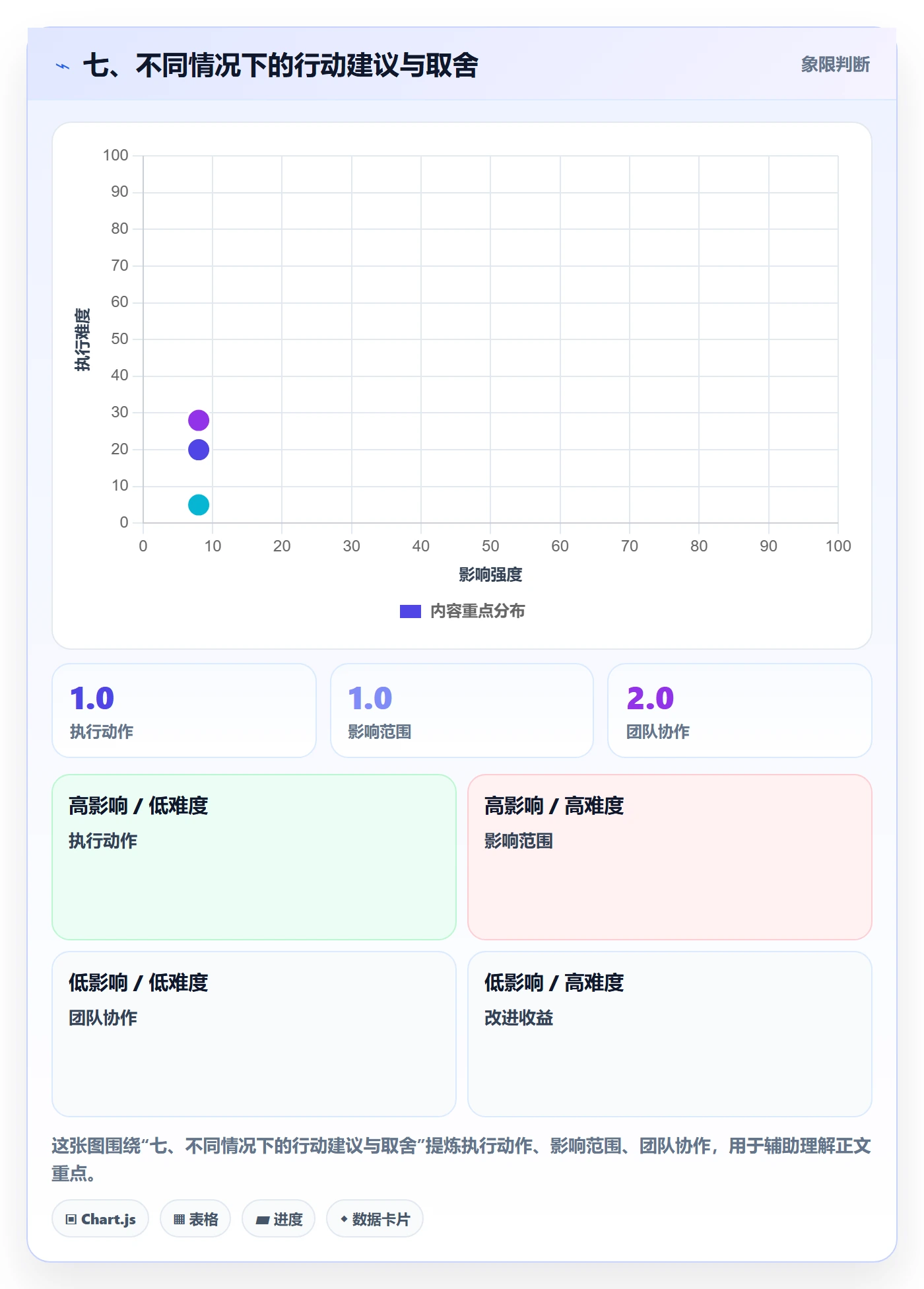Screen dimensions: 924x1289
Task: Click the 数据卡片 tag chip
Action: coord(375,1219)
